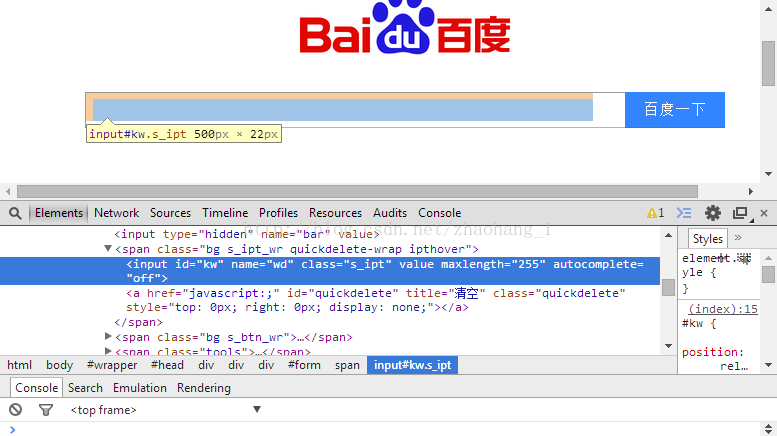Click the page scroll-left arrow
The width and height of the screenshot is (777, 436).
tap(8, 191)
